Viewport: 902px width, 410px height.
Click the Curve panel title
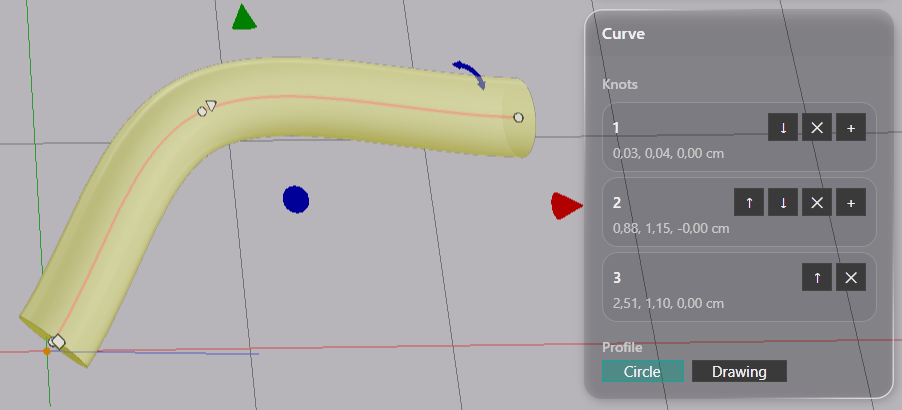tap(623, 34)
